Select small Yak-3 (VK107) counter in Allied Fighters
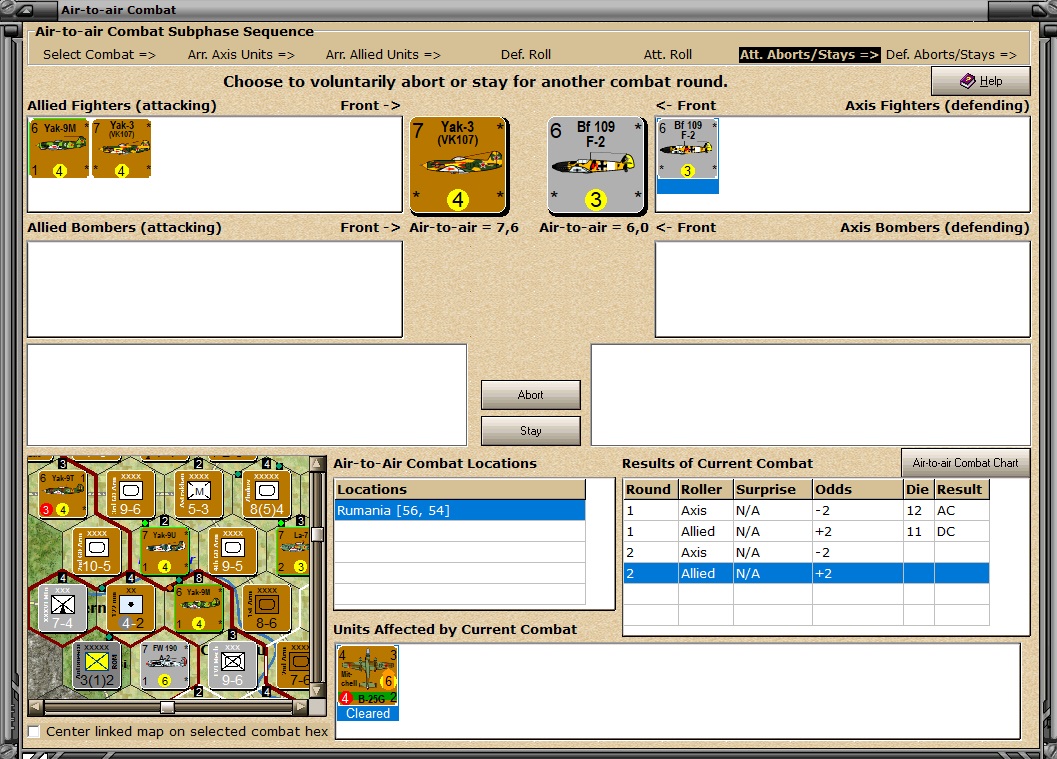Viewport: 1057px width, 759px height. coord(121,148)
